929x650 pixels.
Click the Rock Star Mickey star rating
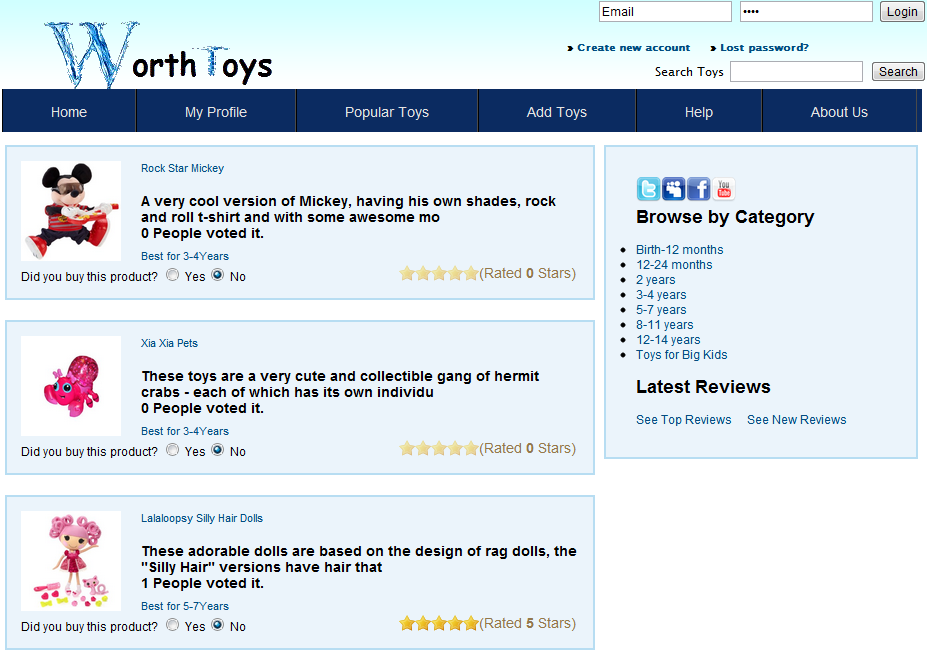tap(438, 273)
